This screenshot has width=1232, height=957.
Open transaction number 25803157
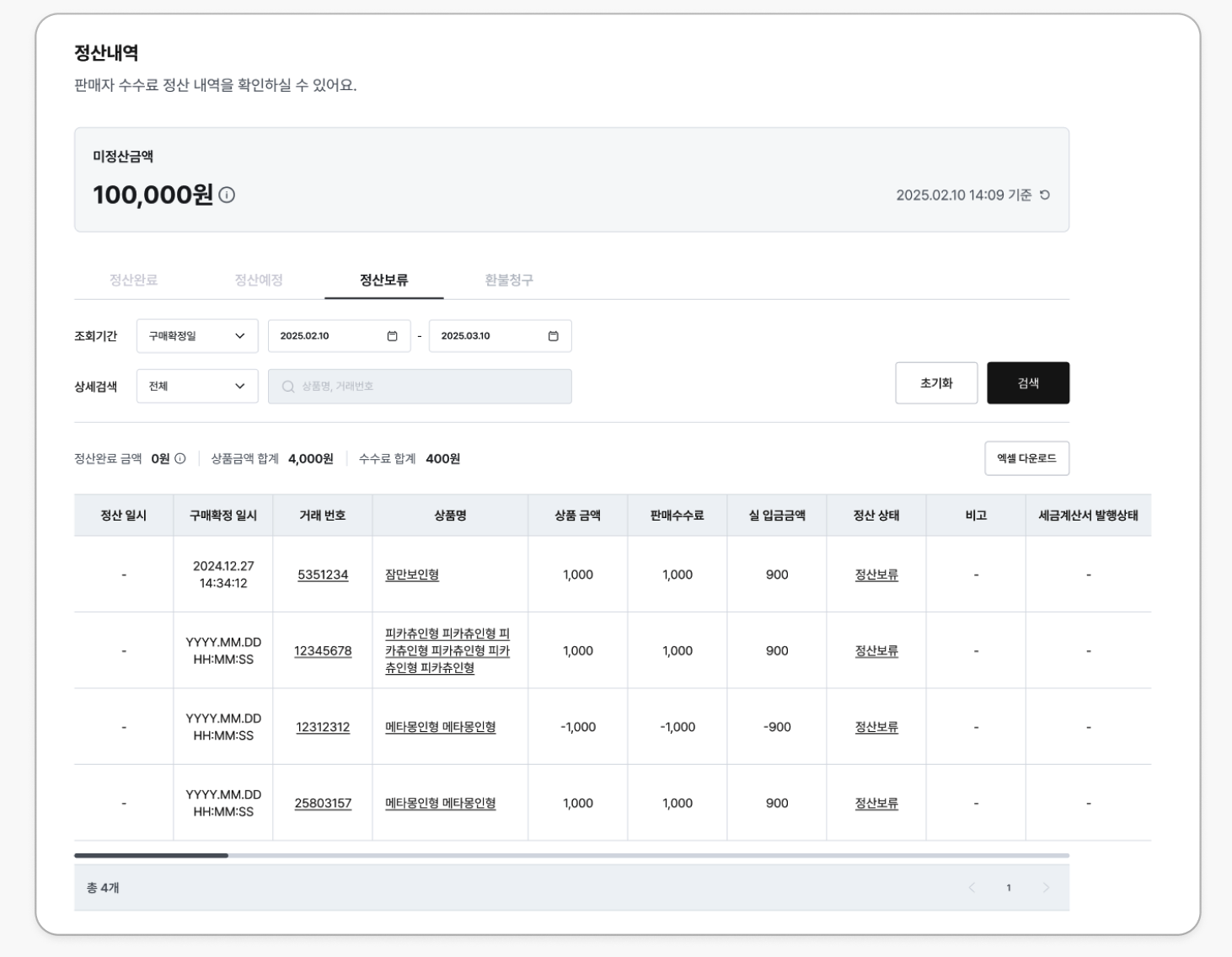click(x=323, y=804)
